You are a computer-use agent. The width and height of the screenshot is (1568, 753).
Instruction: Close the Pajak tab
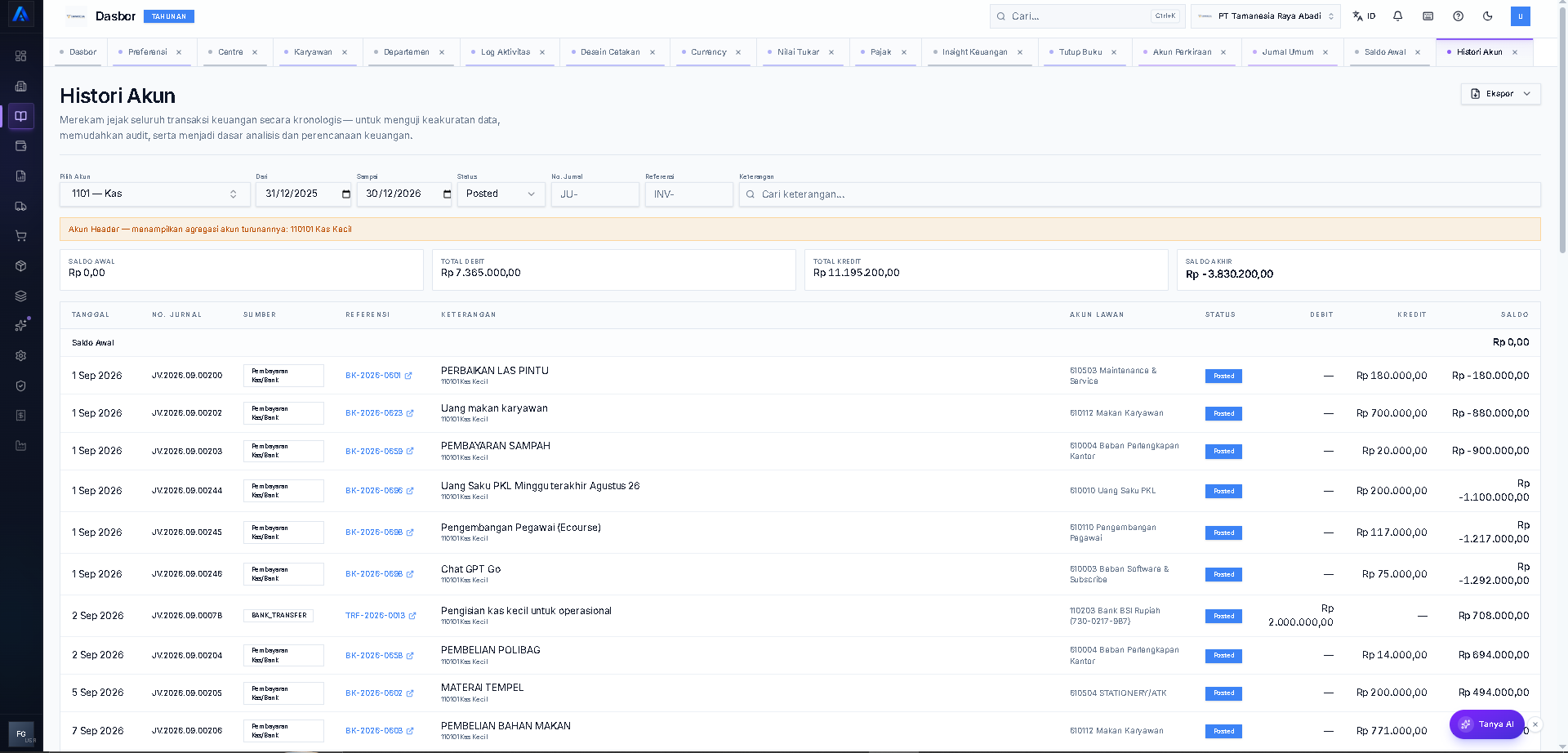click(x=904, y=52)
